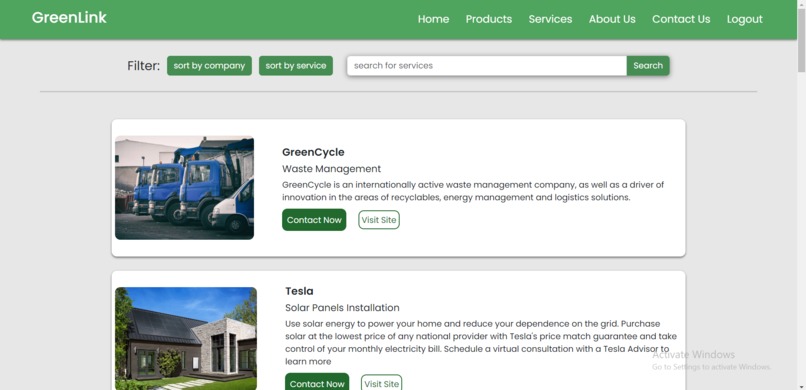Select the GreenCycle company heading
The image size is (806, 390).
pos(313,152)
